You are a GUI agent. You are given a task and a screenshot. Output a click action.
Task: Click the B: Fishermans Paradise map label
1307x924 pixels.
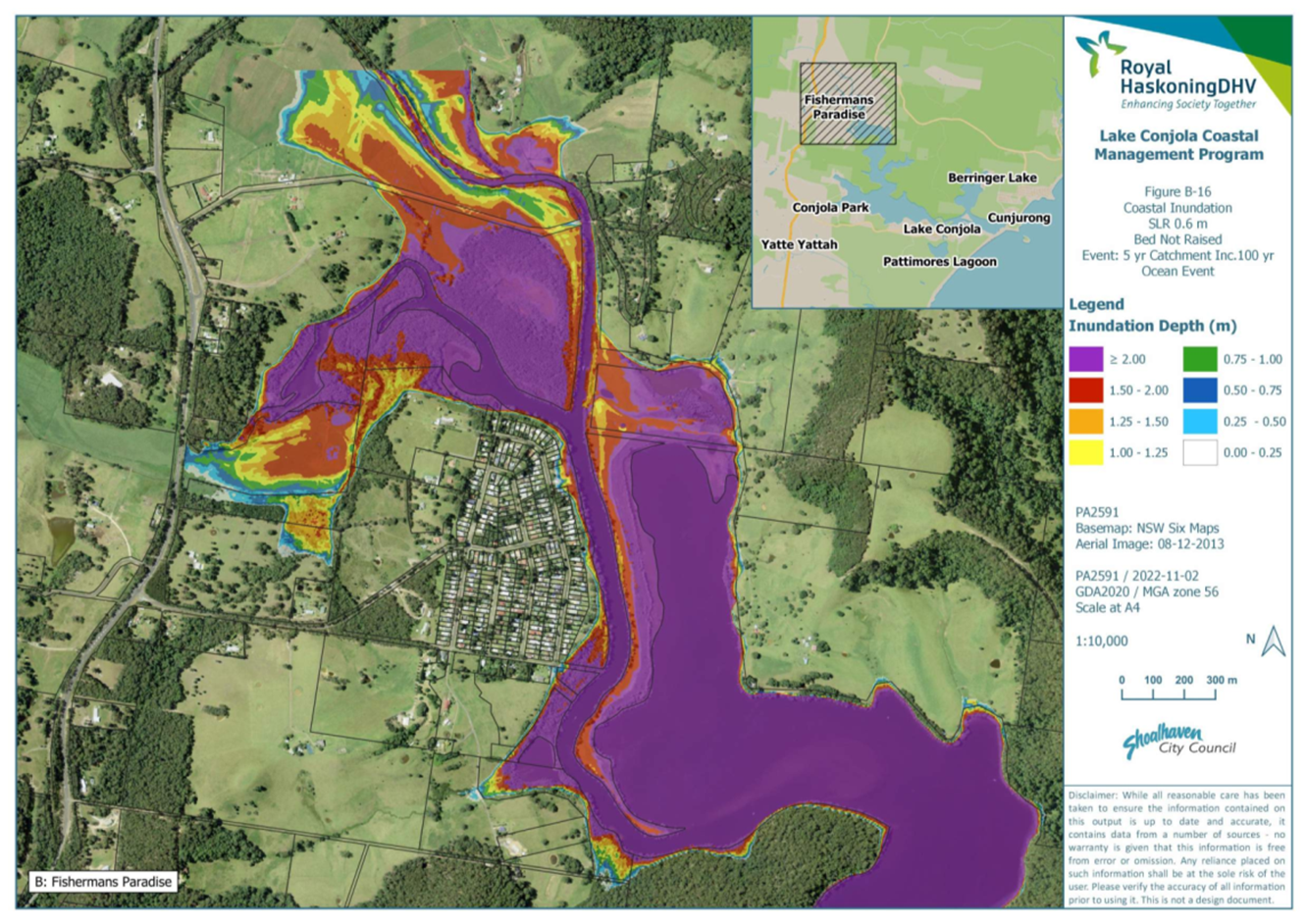tap(103, 882)
